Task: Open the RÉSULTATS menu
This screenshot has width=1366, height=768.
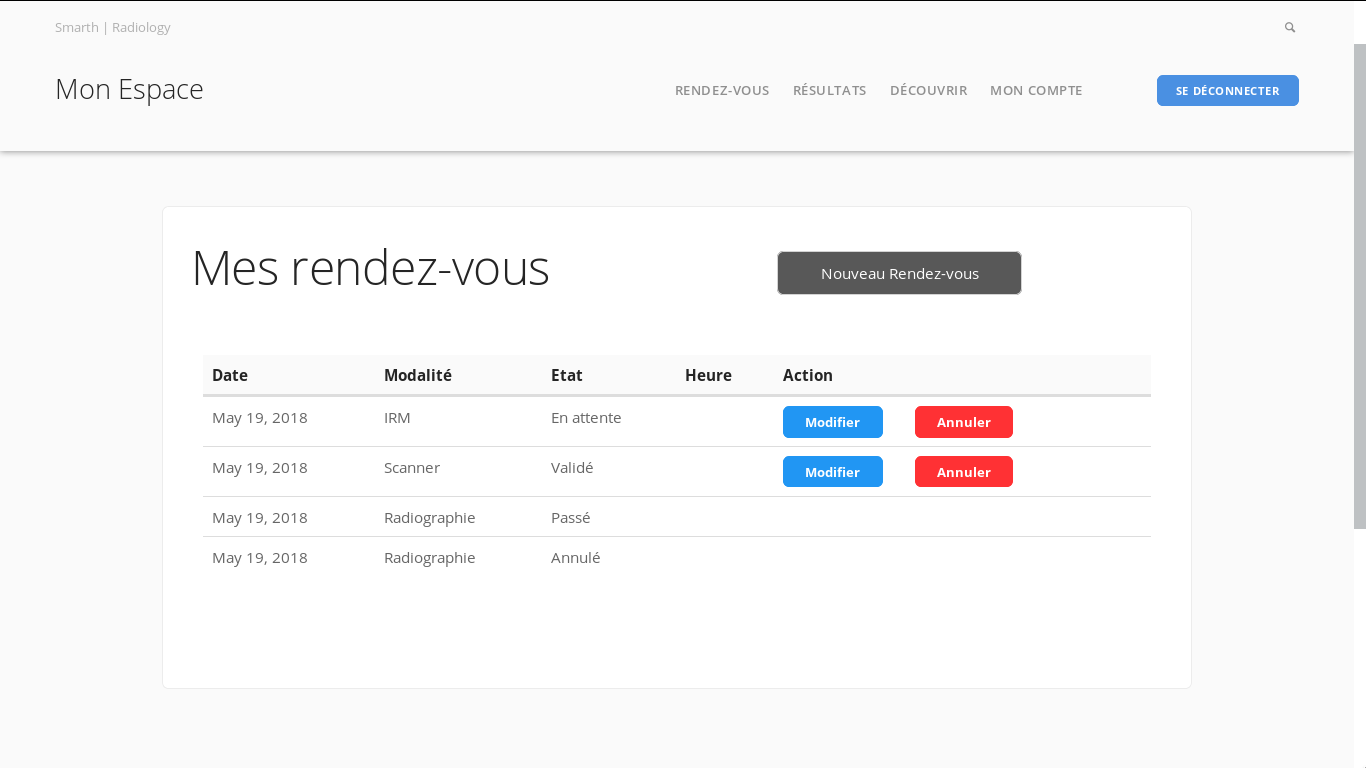Action: point(830,90)
